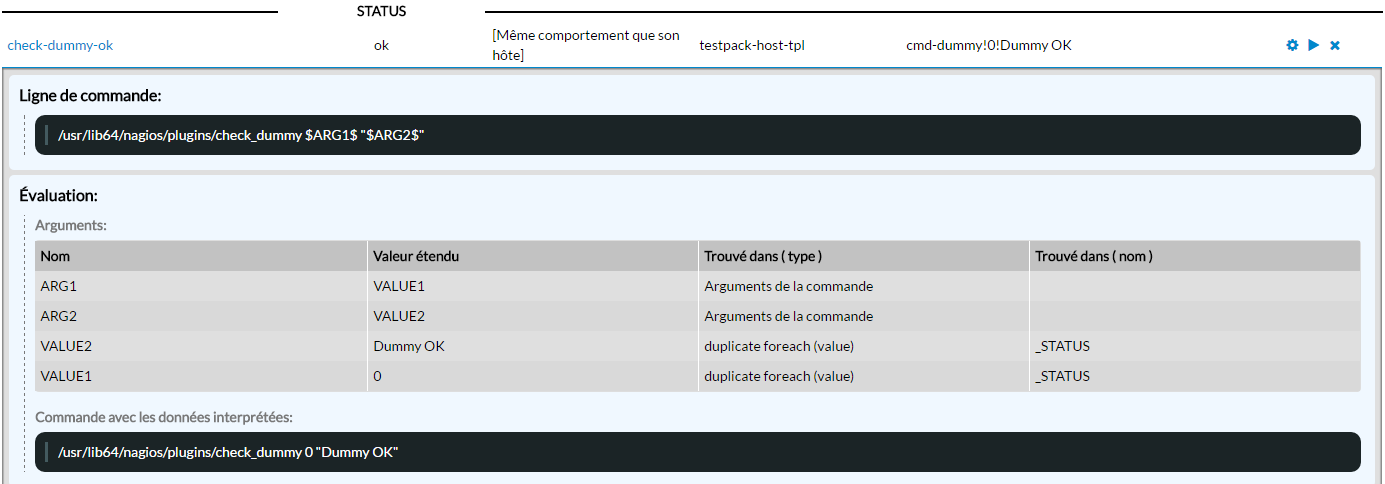Click the VALUE1 name cell in last row
The width and height of the screenshot is (1385, 484).
[x=65, y=376]
